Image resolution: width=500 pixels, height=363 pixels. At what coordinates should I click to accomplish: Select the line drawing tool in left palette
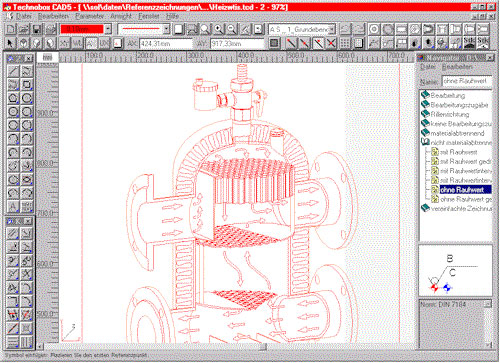coord(13,71)
